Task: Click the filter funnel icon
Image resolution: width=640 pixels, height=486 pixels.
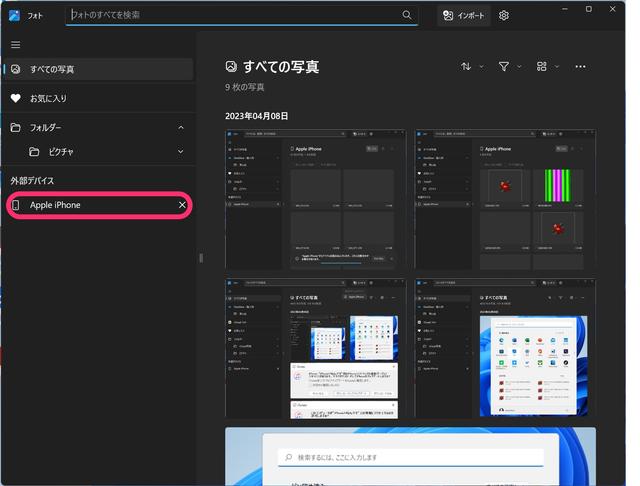Action: pos(504,66)
